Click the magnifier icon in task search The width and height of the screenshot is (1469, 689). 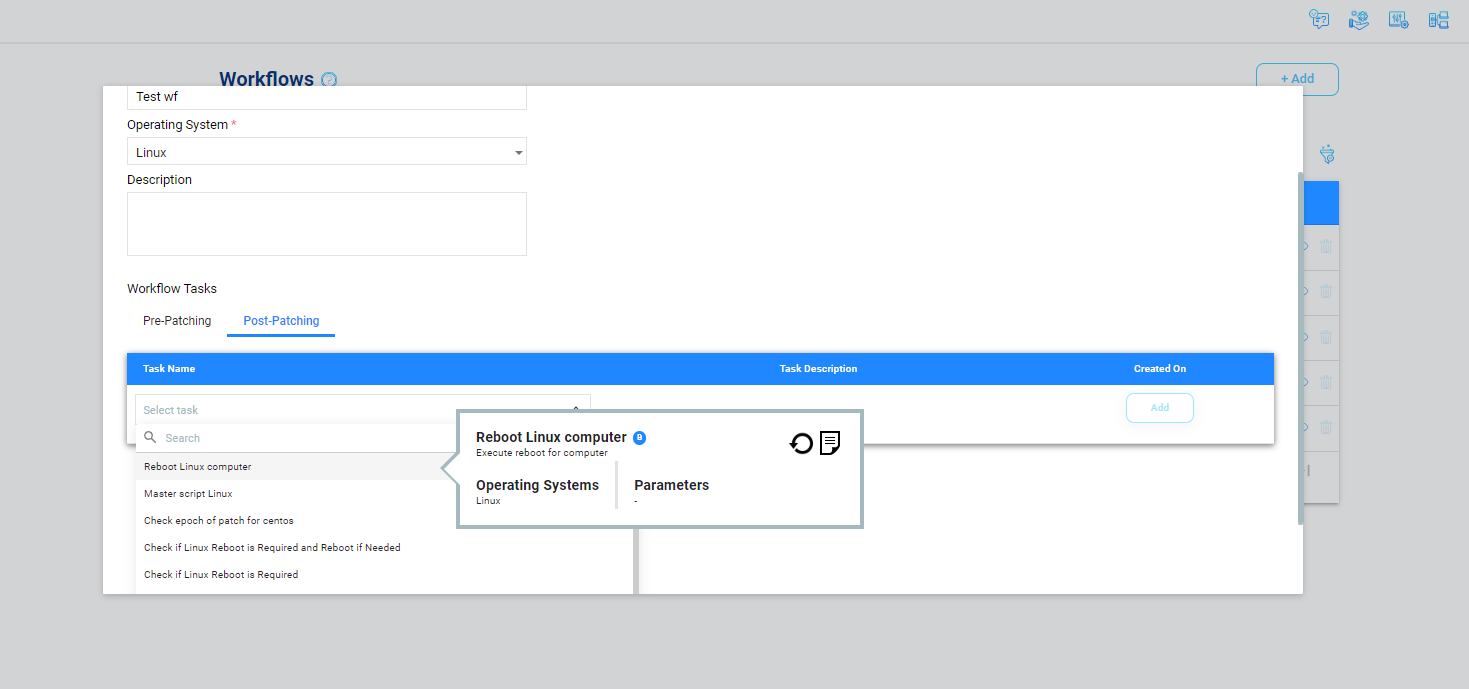pyautogui.click(x=150, y=437)
